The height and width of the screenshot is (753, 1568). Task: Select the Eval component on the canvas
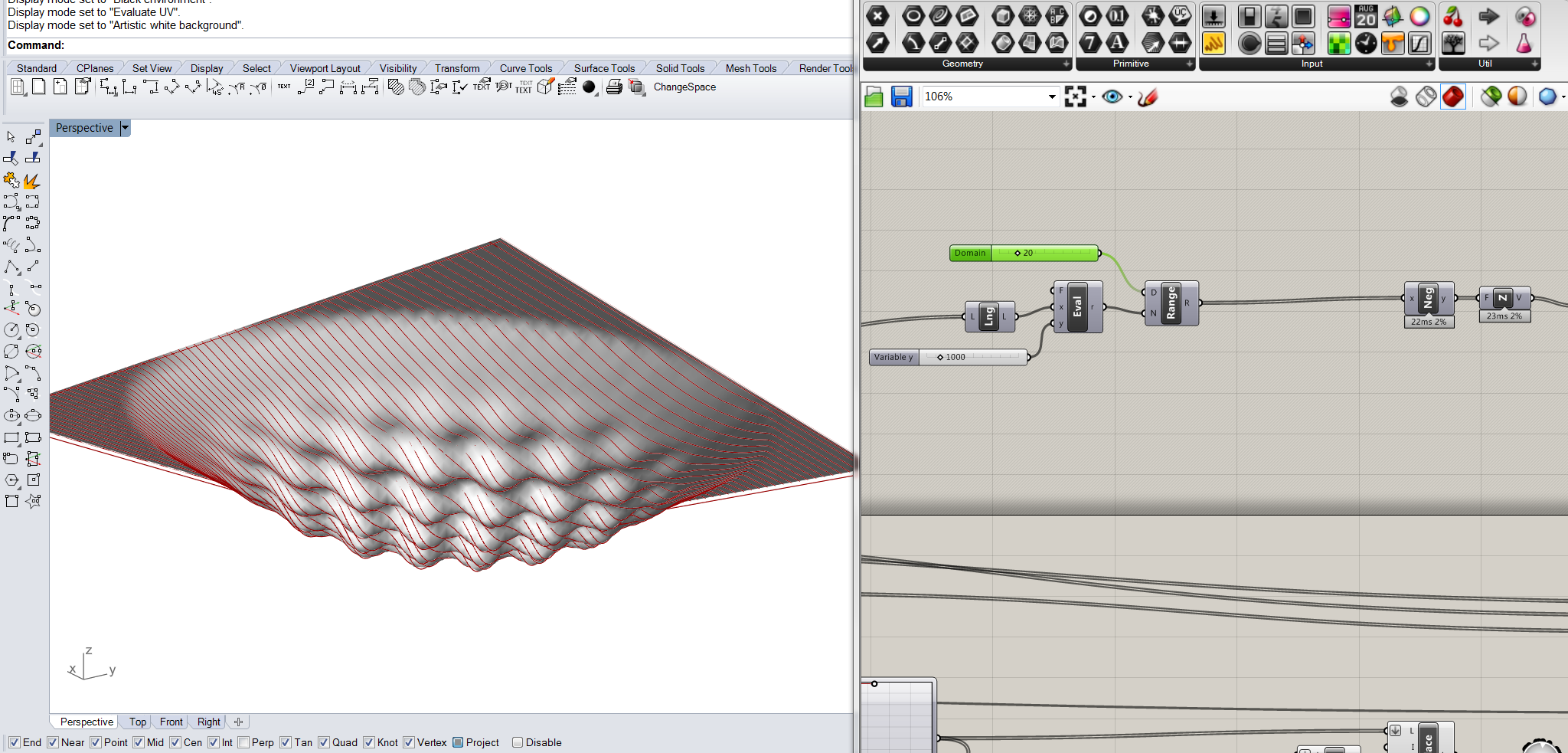click(x=1078, y=306)
